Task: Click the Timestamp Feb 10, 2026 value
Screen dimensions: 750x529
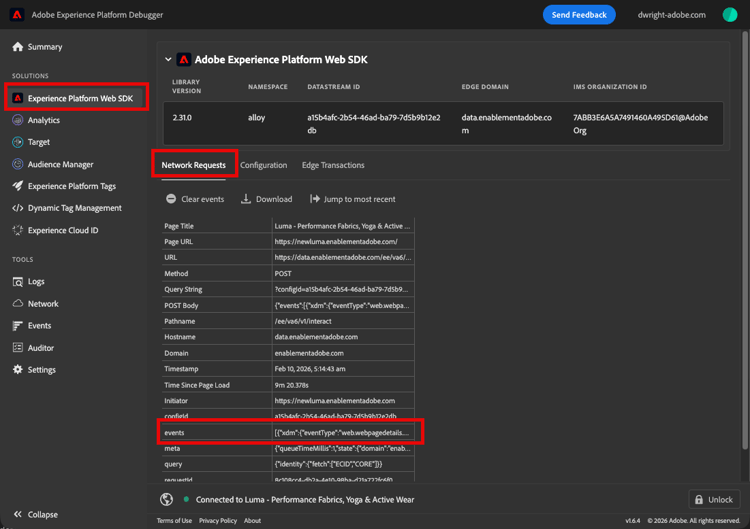Action: pyautogui.click(x=310, y=369)
